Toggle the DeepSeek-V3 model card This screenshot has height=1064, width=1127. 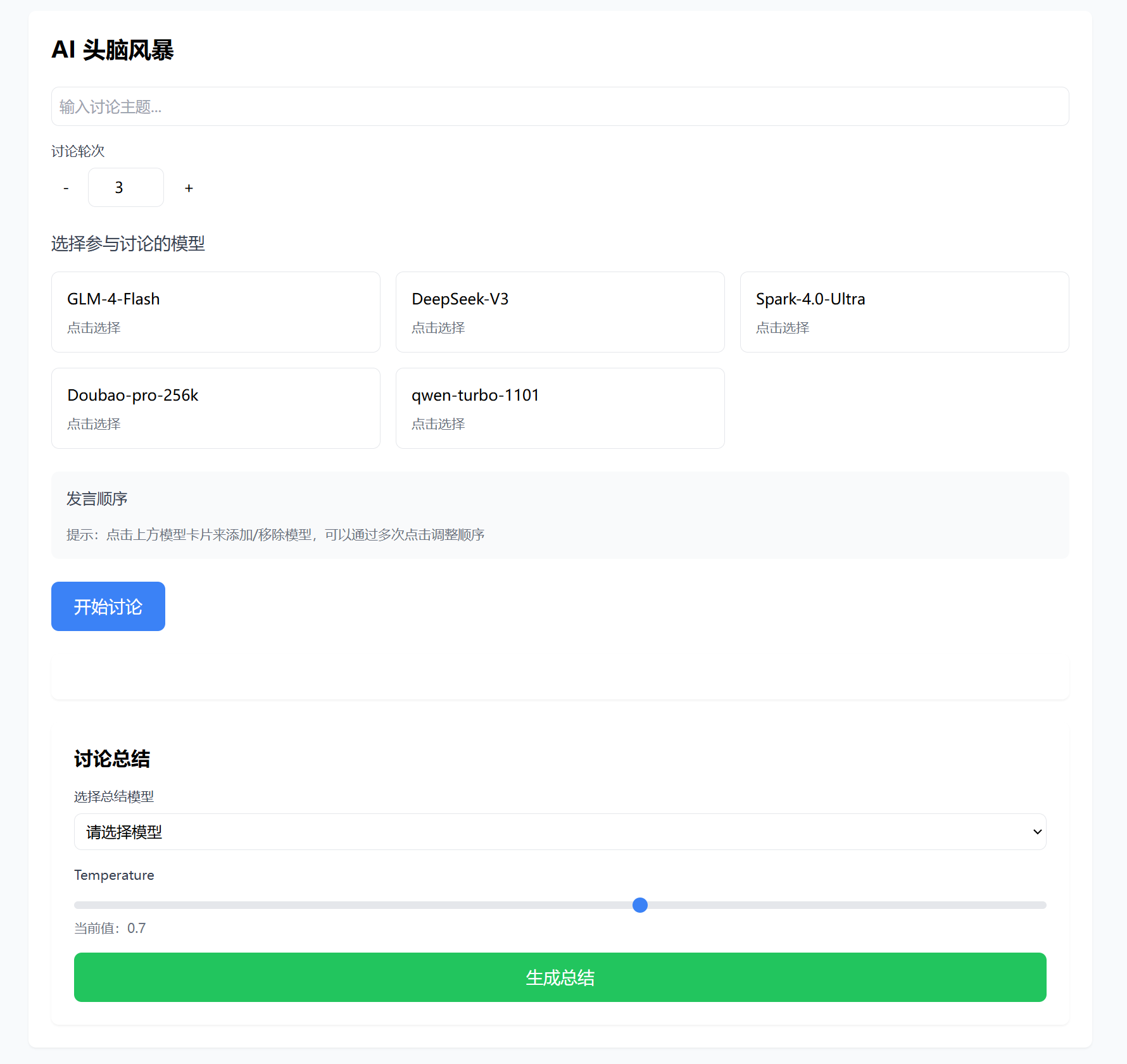[560, 312]
